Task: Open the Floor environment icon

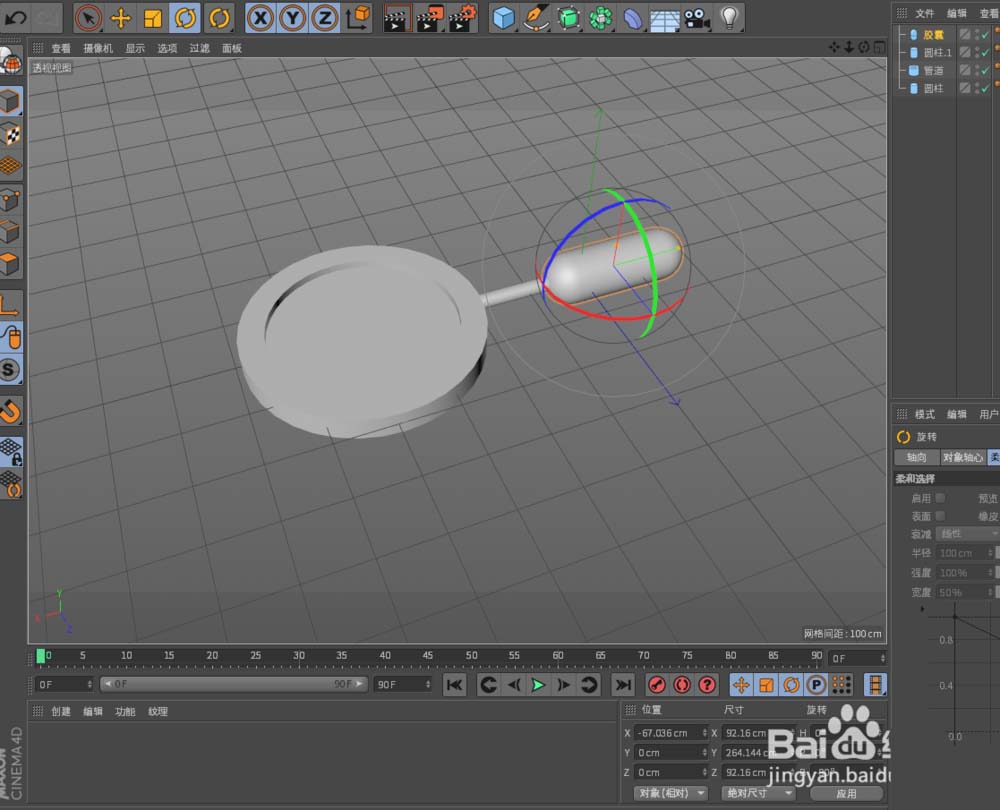Action: tap(665, 18)
